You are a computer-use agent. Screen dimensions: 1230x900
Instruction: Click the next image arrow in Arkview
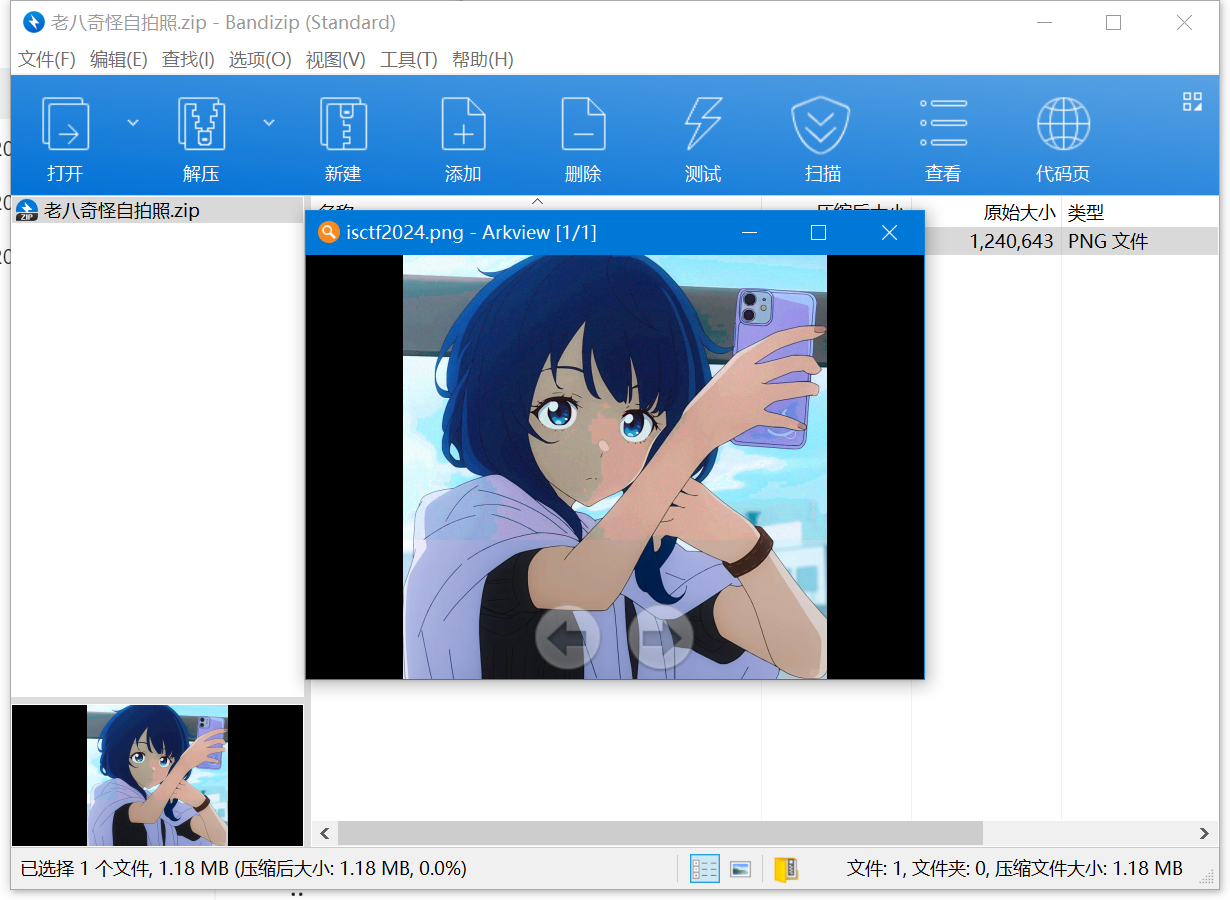click(x=661, y=637)
